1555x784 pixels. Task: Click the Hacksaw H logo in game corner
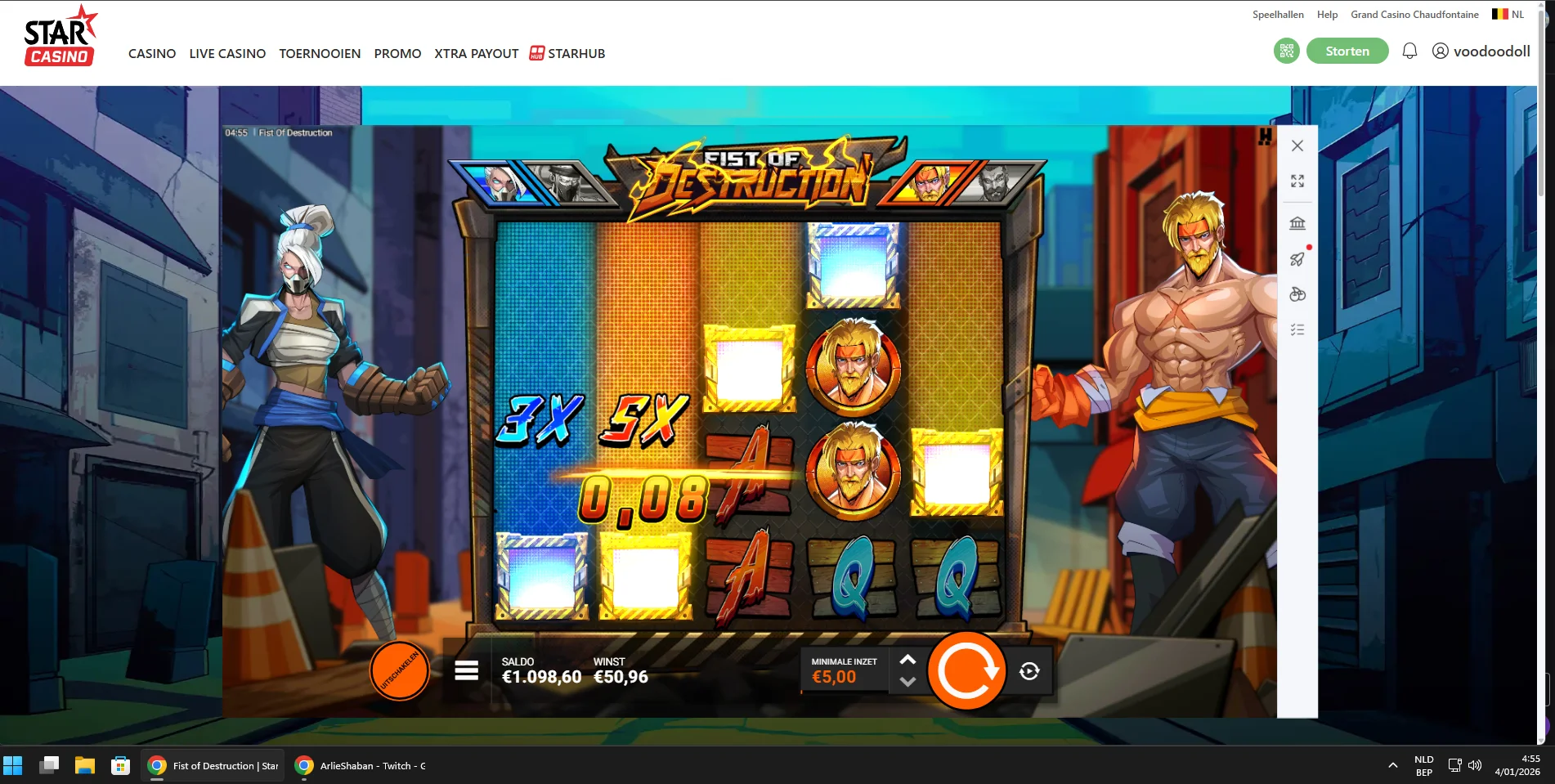click(x=1265, y=137)
